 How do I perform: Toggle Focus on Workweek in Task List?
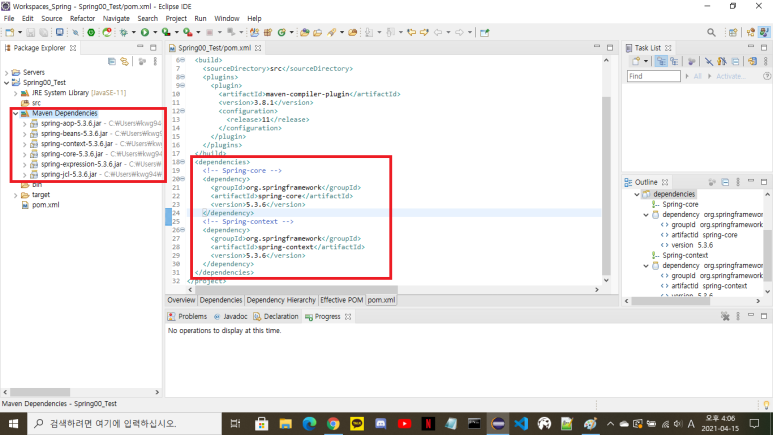tap(691, 61)
